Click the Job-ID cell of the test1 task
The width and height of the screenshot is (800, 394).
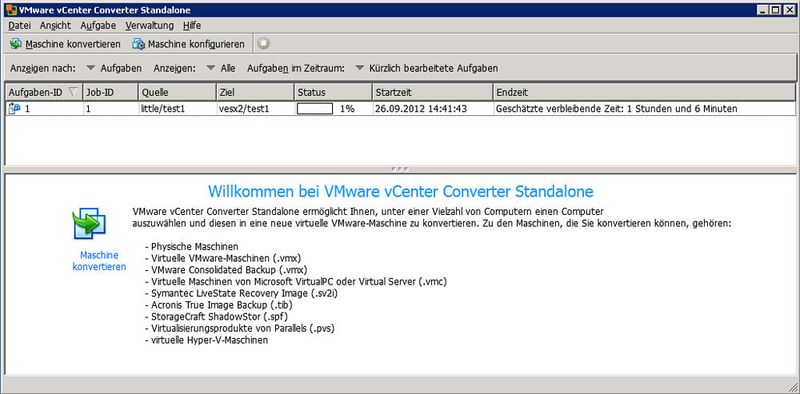110,109
